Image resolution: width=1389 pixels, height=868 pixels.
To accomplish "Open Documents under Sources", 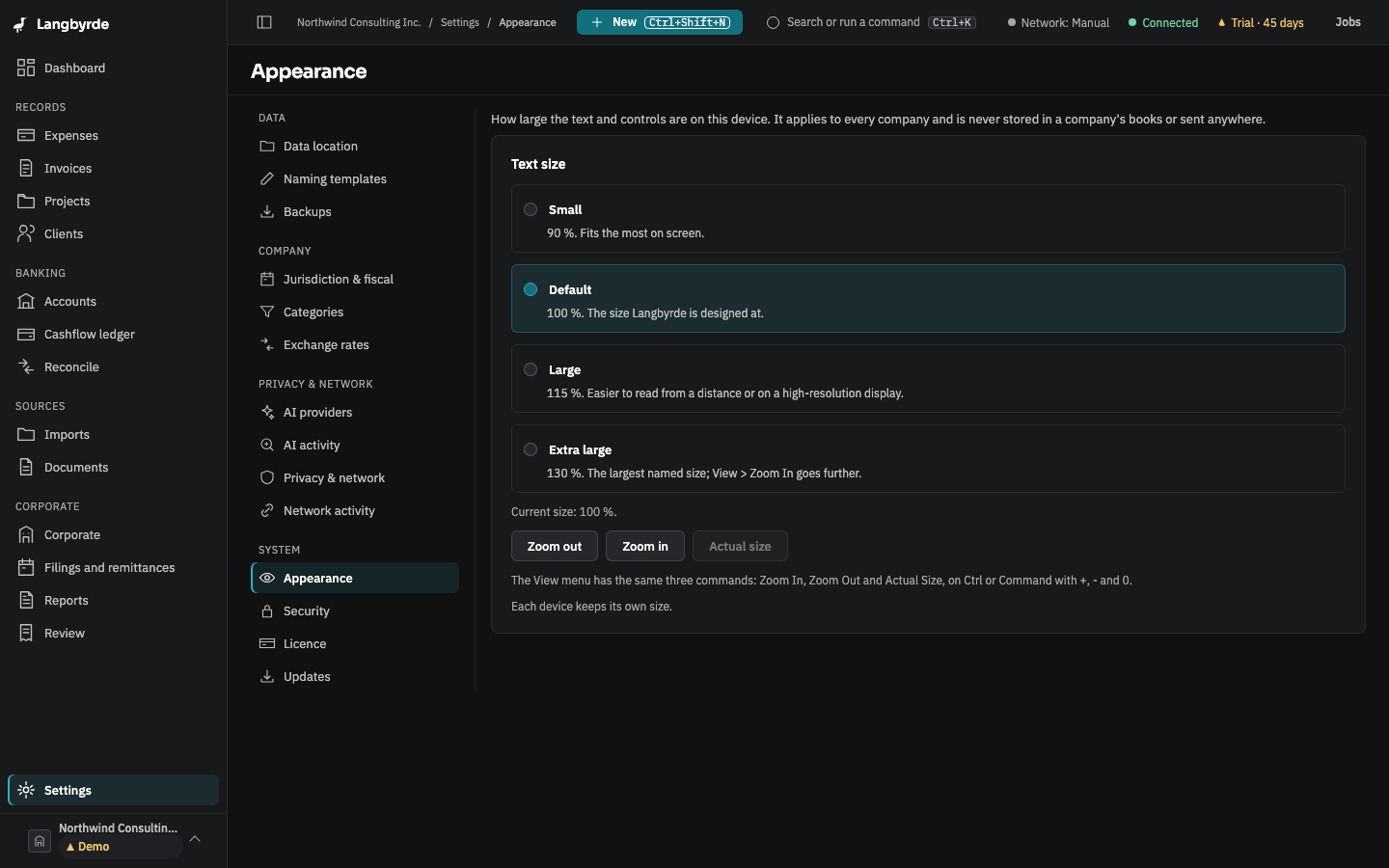I will [113, 467].
